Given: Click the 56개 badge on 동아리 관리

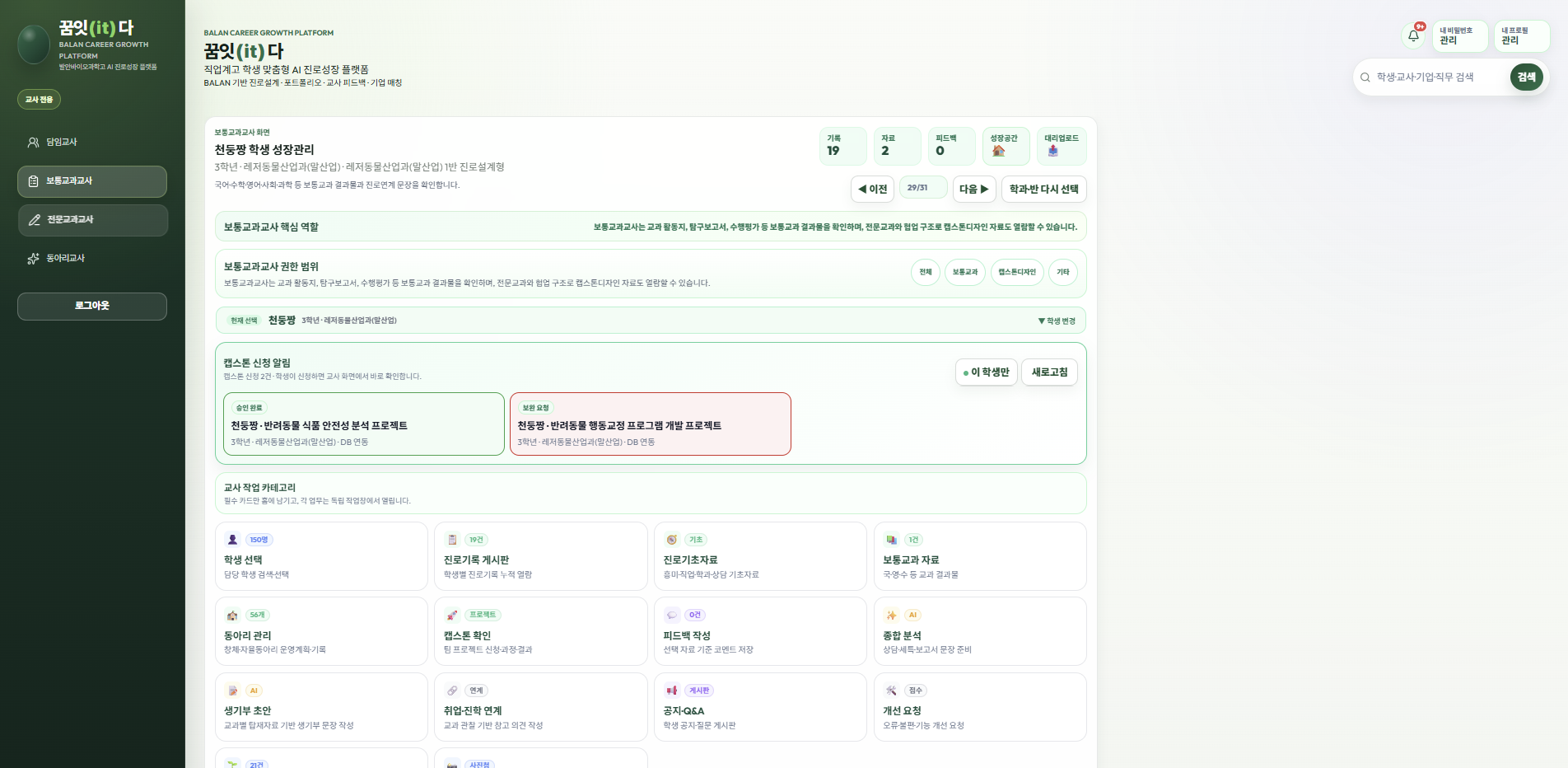Looking at the screenshot, I should pos(258,615).
